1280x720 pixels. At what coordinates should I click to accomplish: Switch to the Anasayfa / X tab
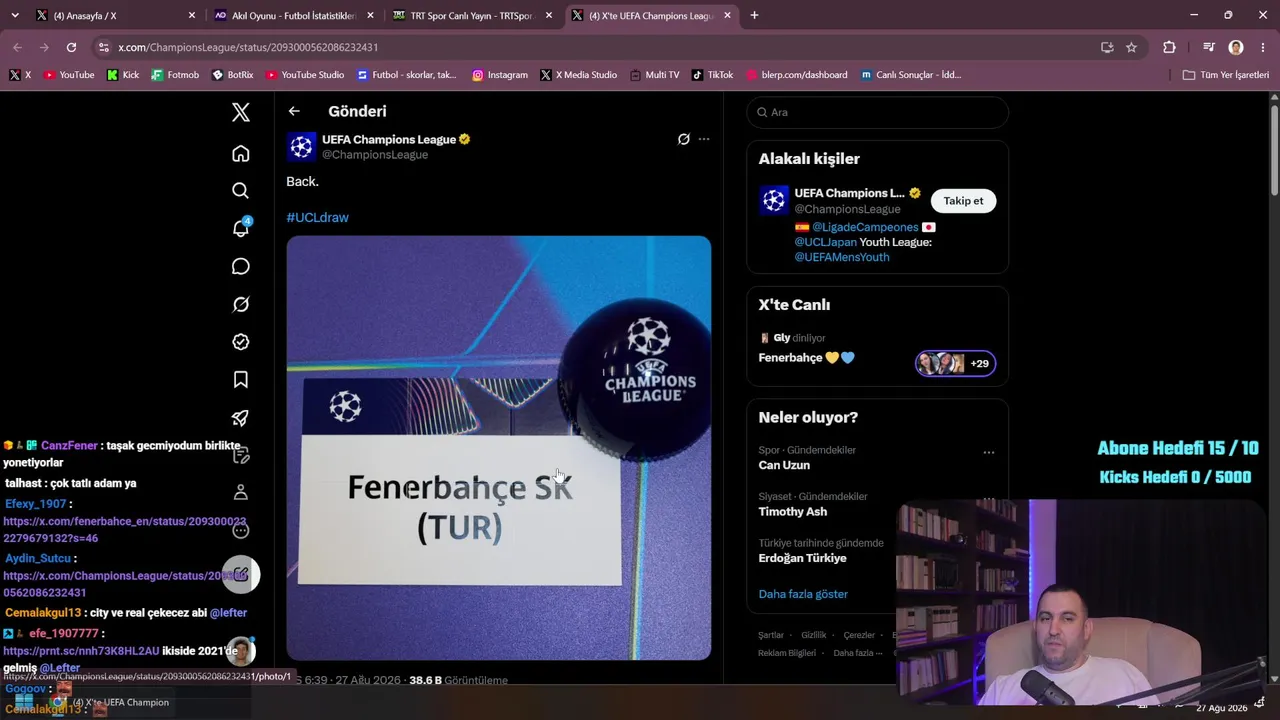click(115, 15)
